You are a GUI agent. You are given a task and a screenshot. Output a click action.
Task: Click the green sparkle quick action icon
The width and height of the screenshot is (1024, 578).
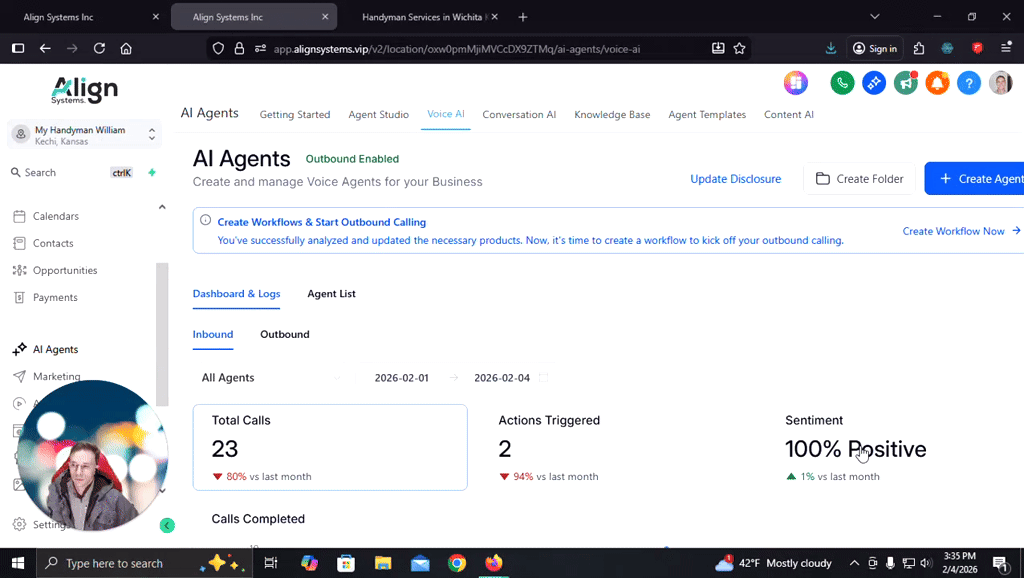(x=152, y=172)
